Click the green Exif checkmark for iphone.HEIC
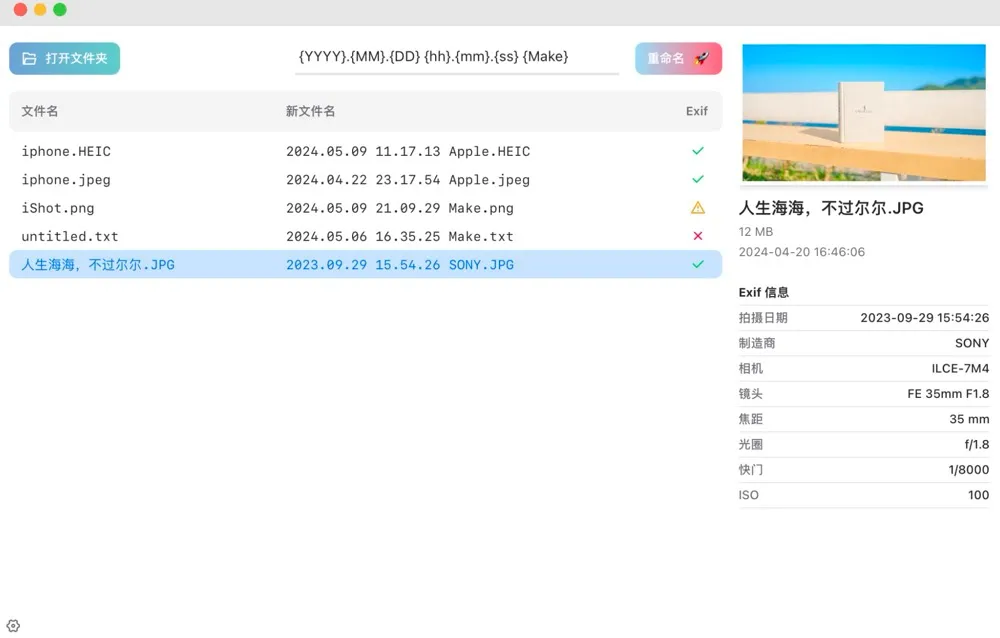Image resolution: width=1000 pixels, height=638 pixels. click(698, 151)
